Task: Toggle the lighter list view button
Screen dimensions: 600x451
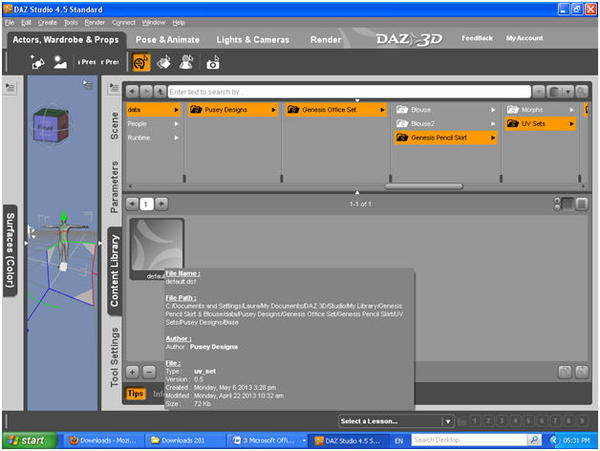Action: point(582,204)
